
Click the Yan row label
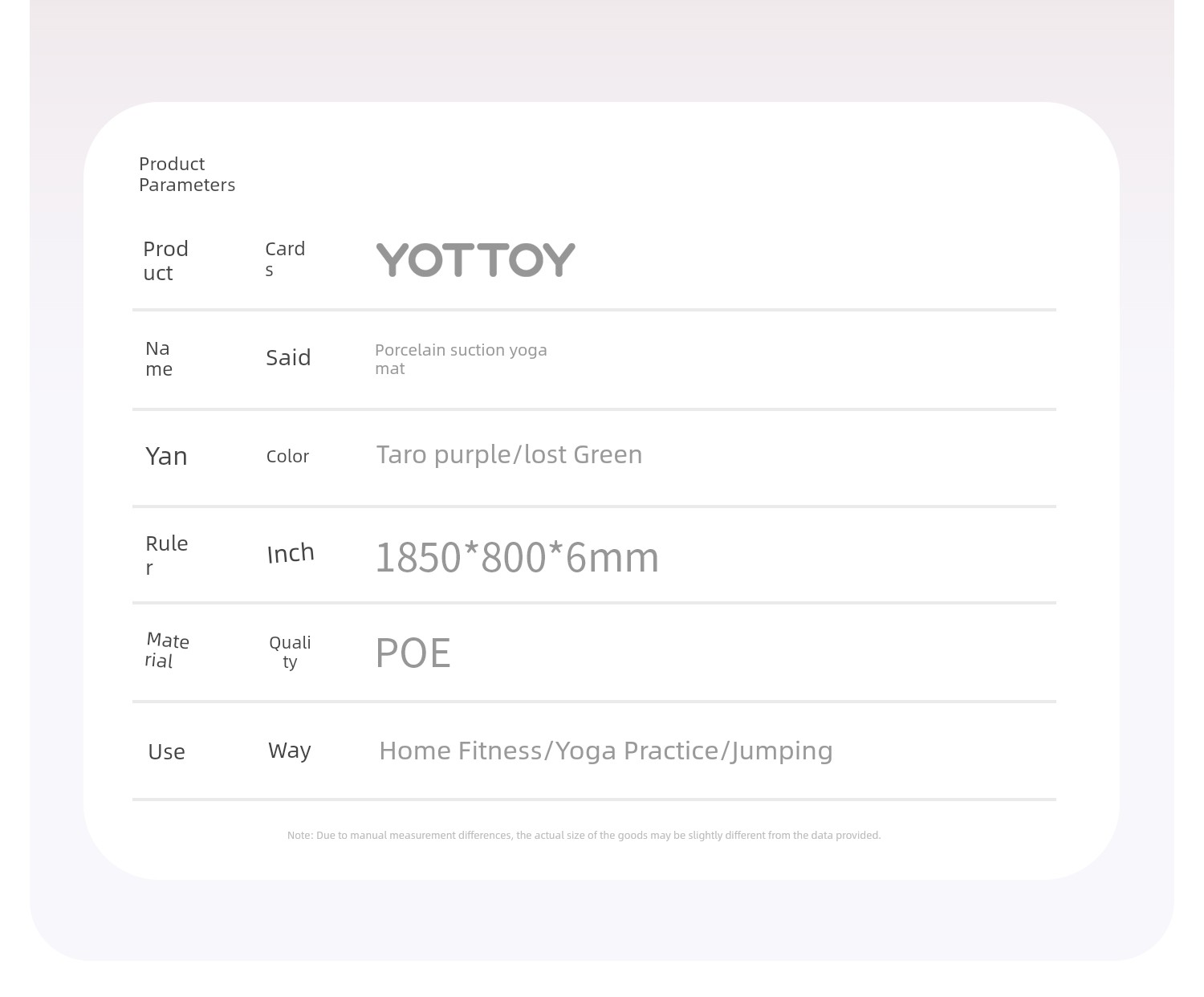[166, 457]
